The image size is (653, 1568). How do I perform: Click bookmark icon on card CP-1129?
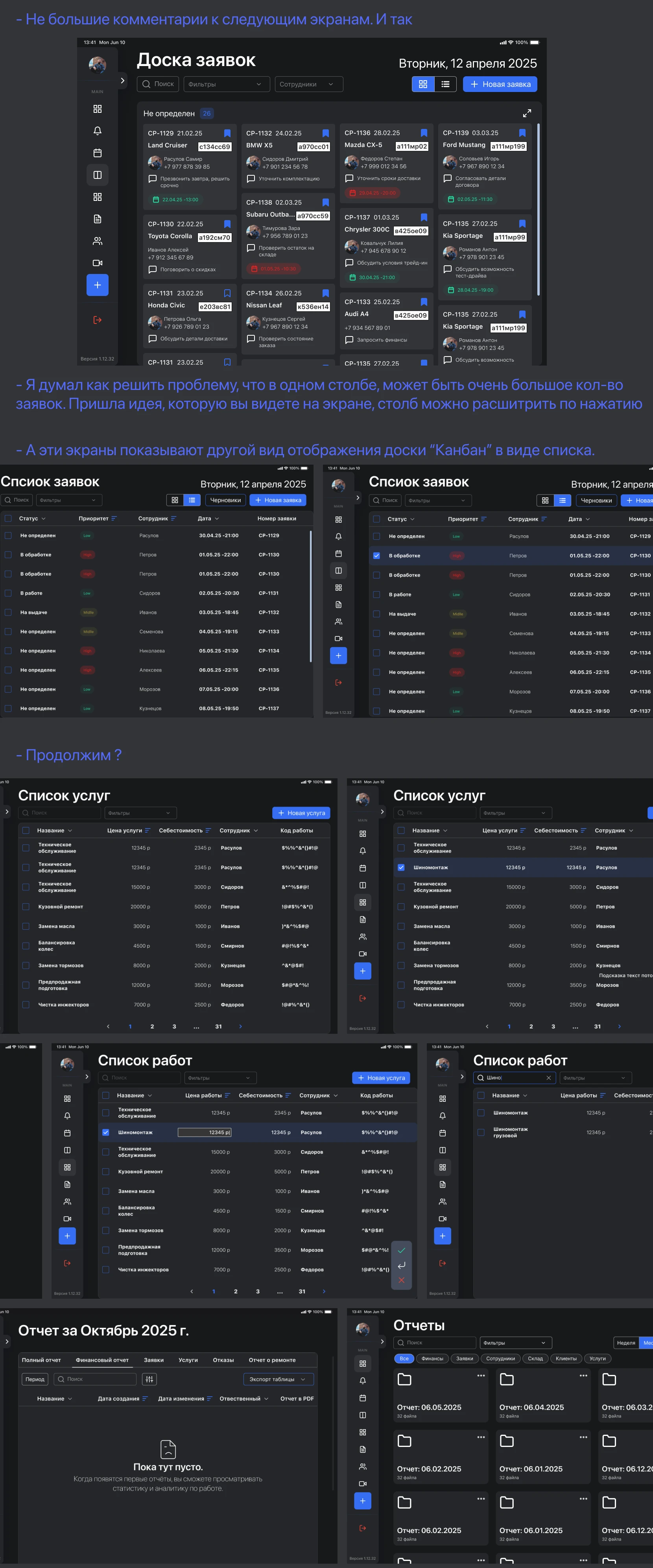[x=227, y=133]
